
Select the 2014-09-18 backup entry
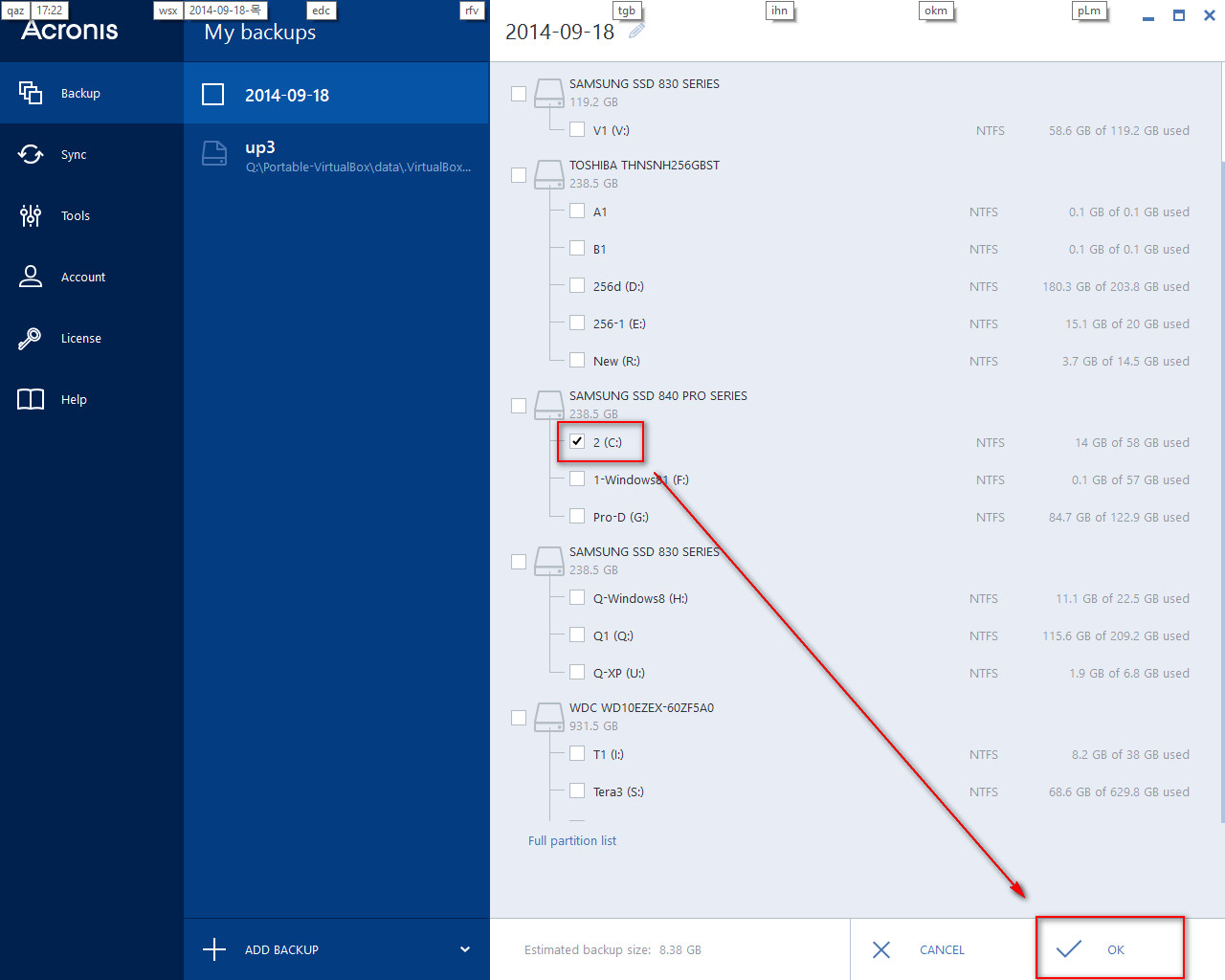click(336, 94)
